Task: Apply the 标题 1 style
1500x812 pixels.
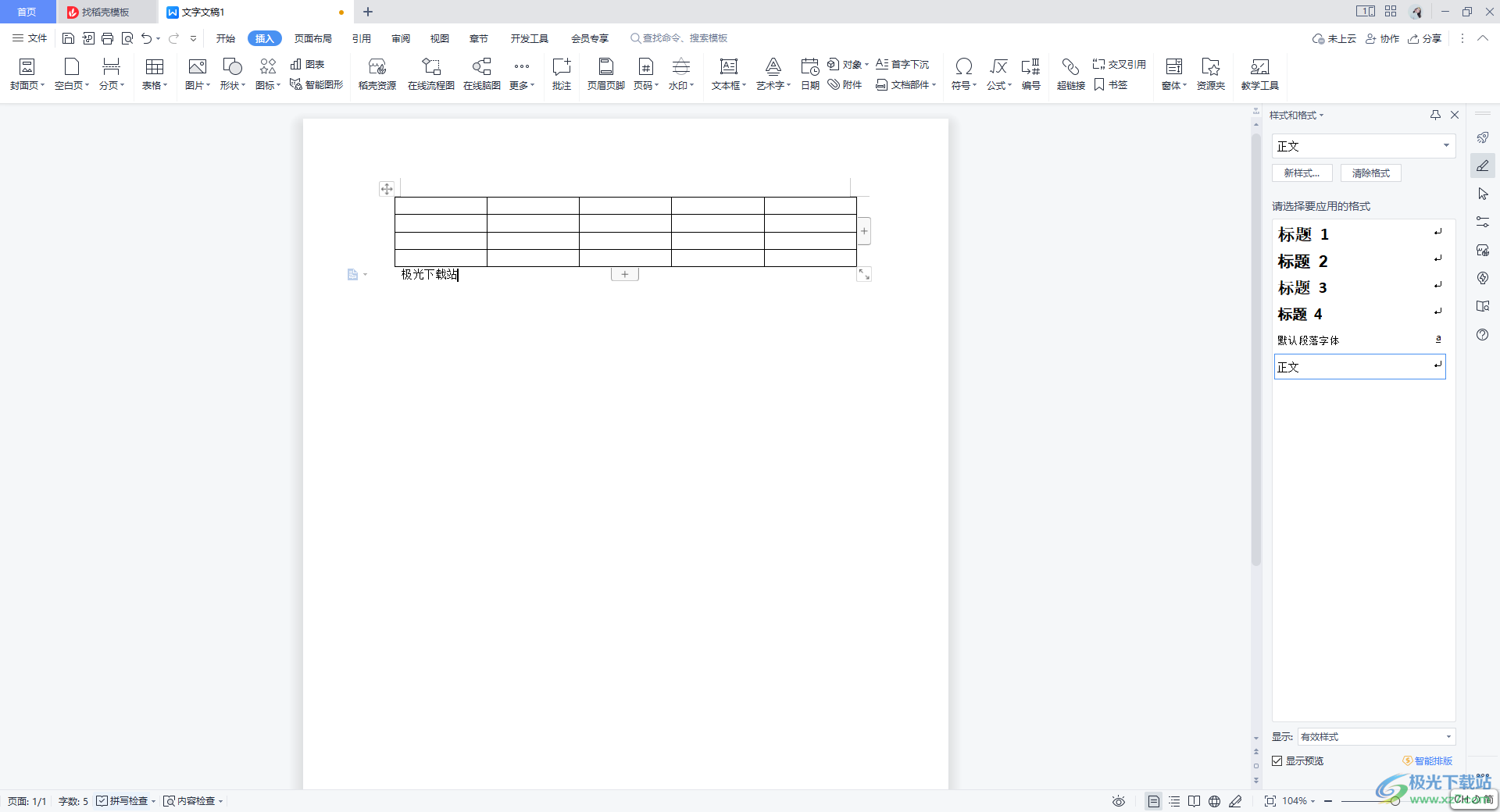Action: pyautogui.click(x=1359, y=234)
